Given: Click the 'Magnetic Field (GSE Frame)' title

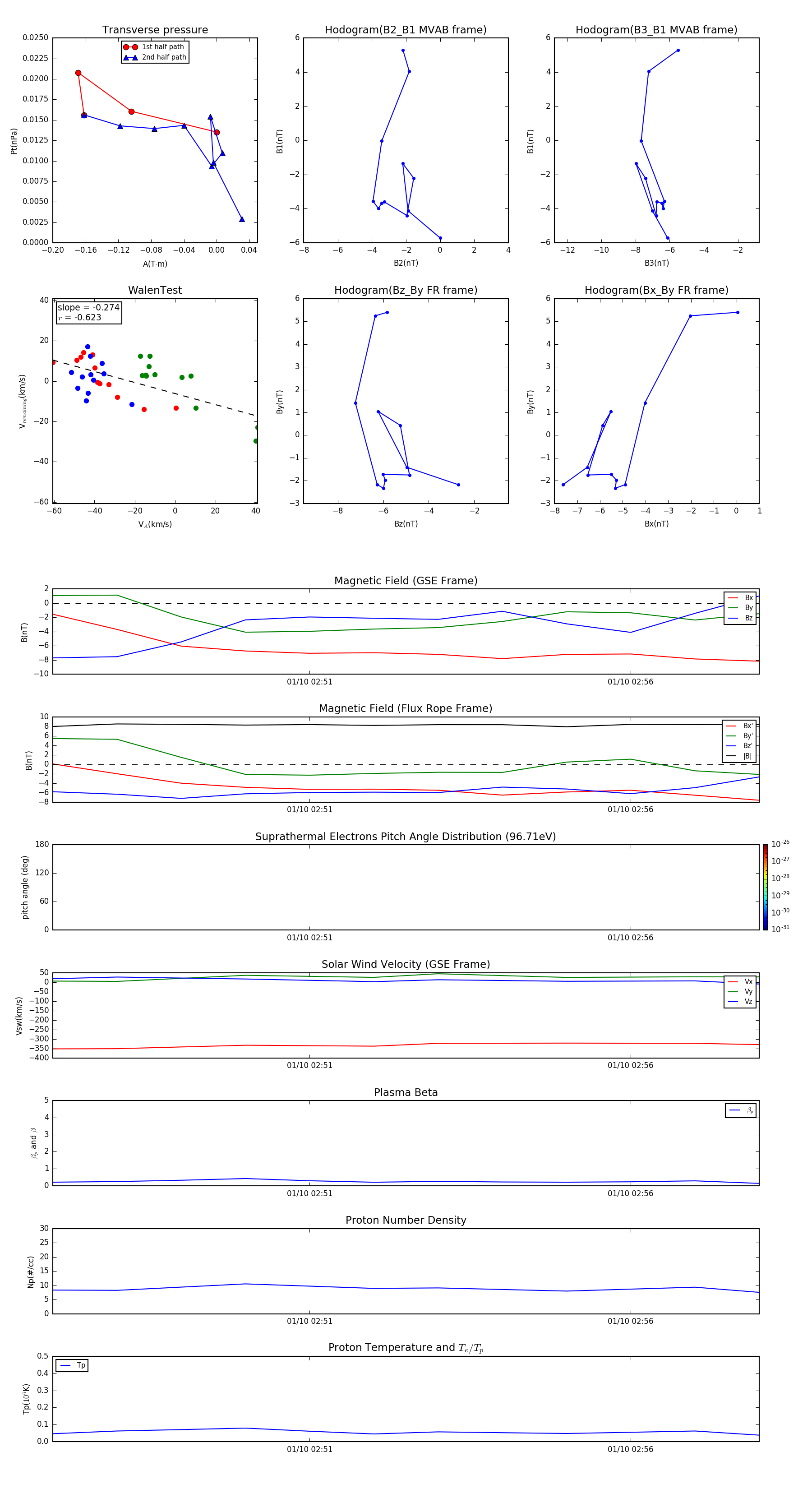Looking at the screenshot, I should 406,581.
